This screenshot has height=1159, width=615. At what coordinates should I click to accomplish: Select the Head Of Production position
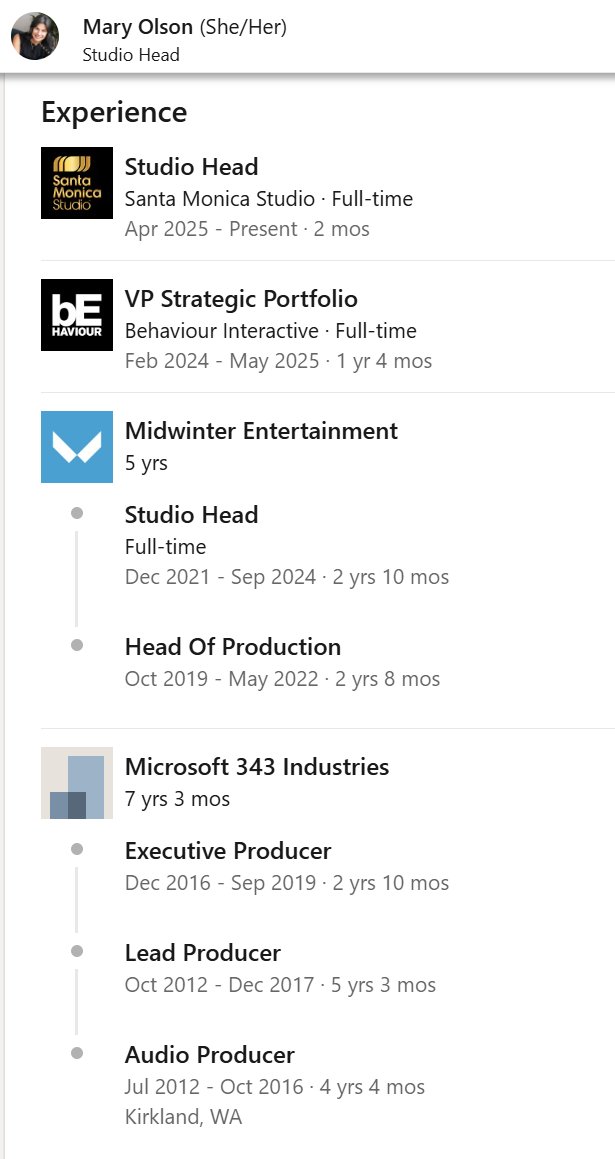[x=232, y=647]
